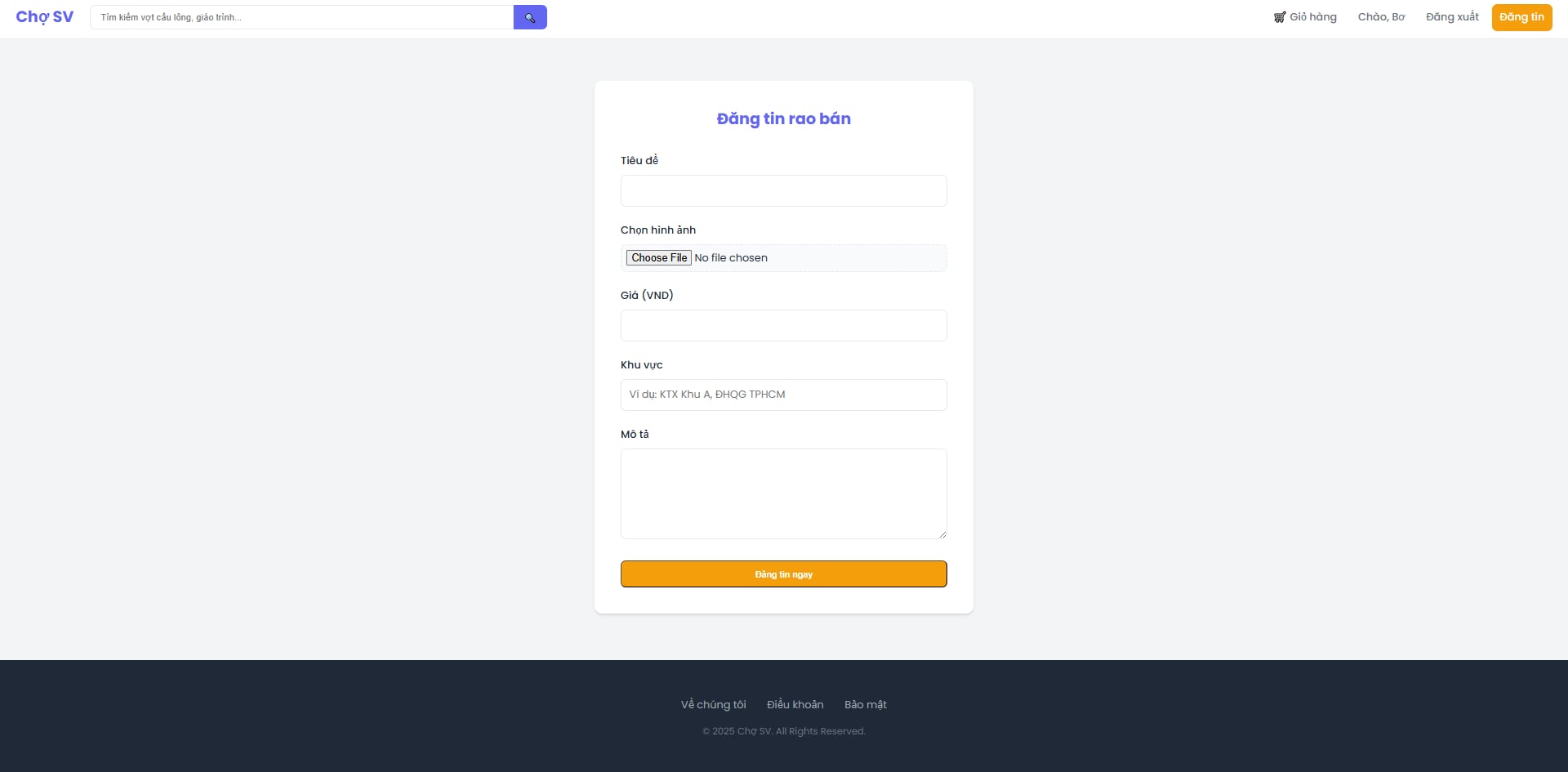Click the "No file chosen" upload area
The height and width of the screenshot is (772, 1568).
point(731,258)
